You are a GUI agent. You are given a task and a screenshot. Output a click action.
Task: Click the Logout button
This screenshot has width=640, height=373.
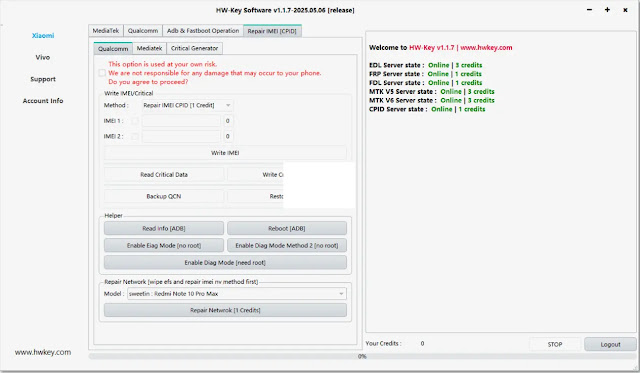pos(610,344)
